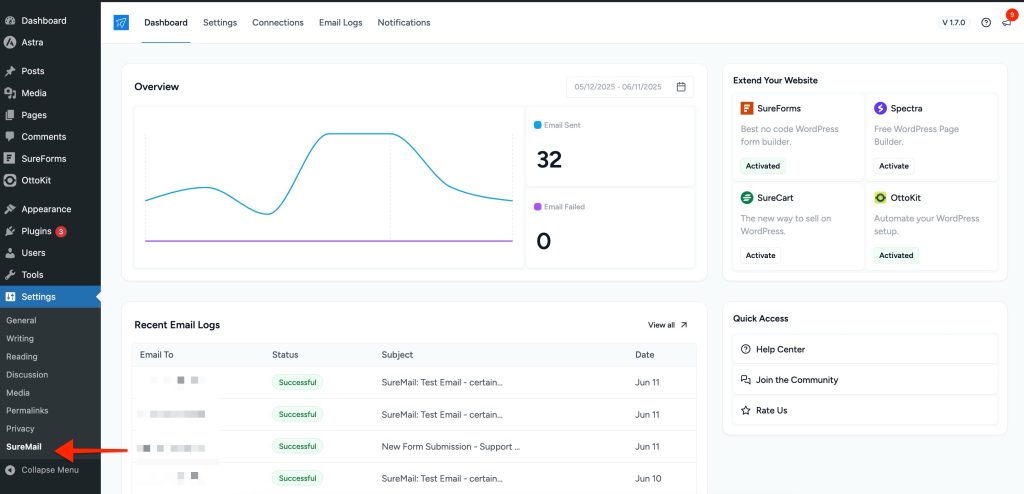Click the V 1.7.0 version badge
This screenshot has height=494, width=1024.
click(x=953, y=23)
